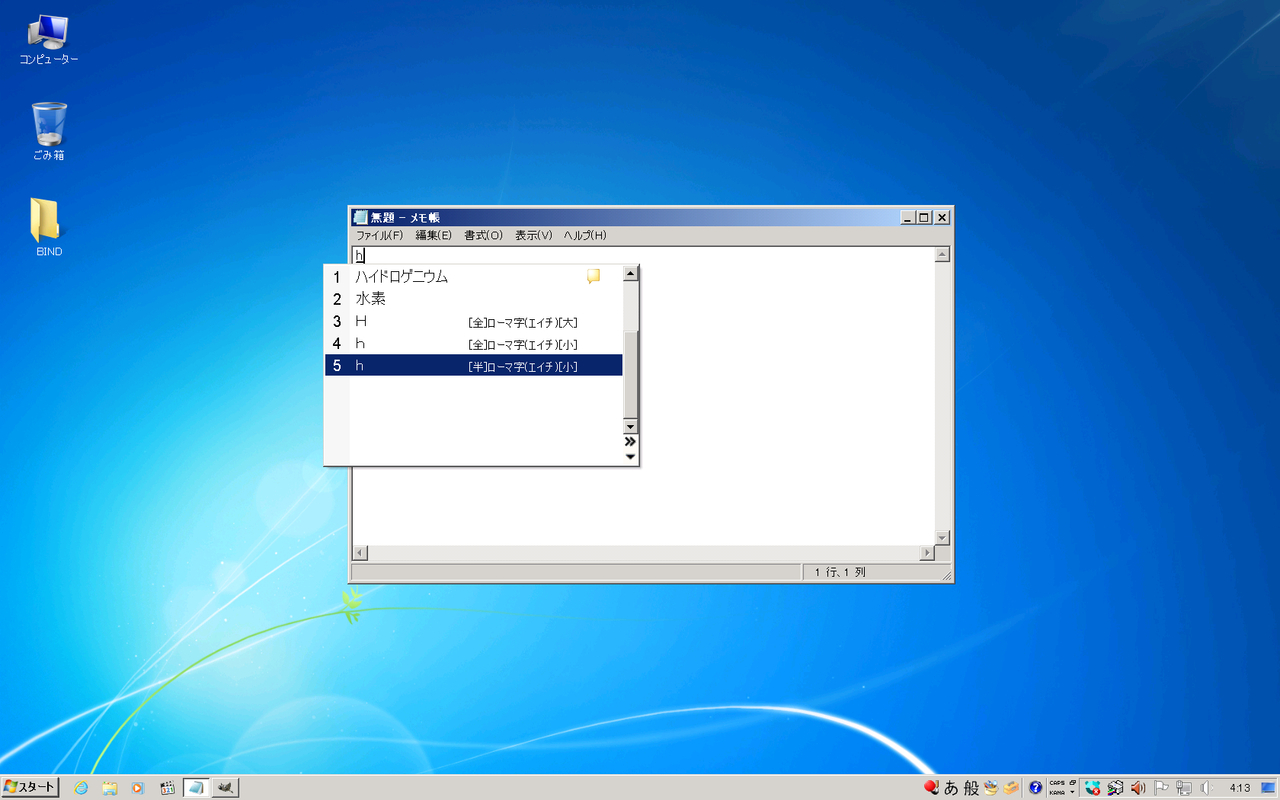Click the status bar text 1 行、1 列
Screen dimensions: 1280x800
[x=840, y=573]
